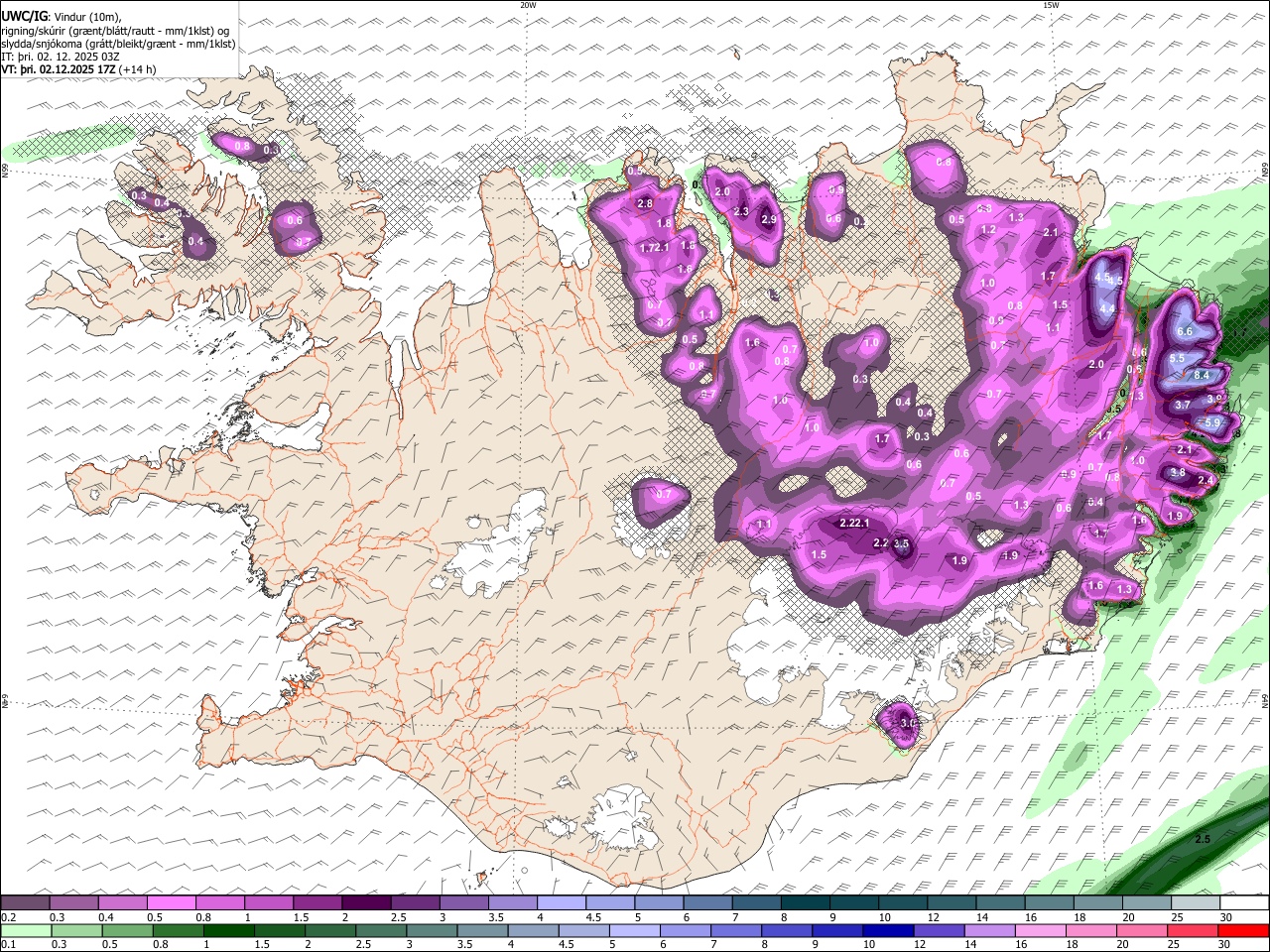The image size is (1270, 952).
Task: Click the title text 'UWC/IG: Vindur (10m)'
Action: click(61, 17)
